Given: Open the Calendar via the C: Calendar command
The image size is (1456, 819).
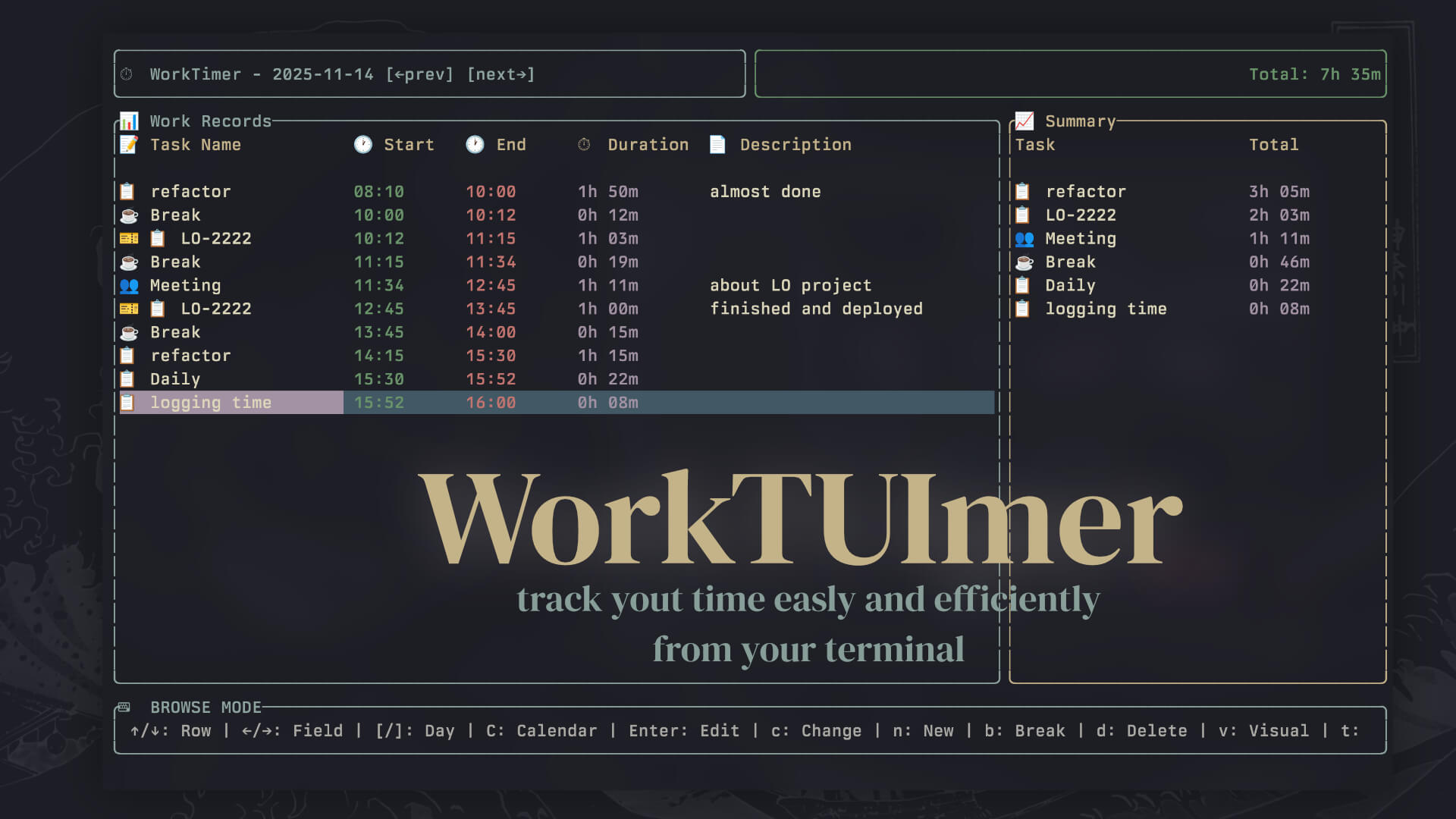Looking at the screenshot, I should pyautogui.click(x=541, y=730).
